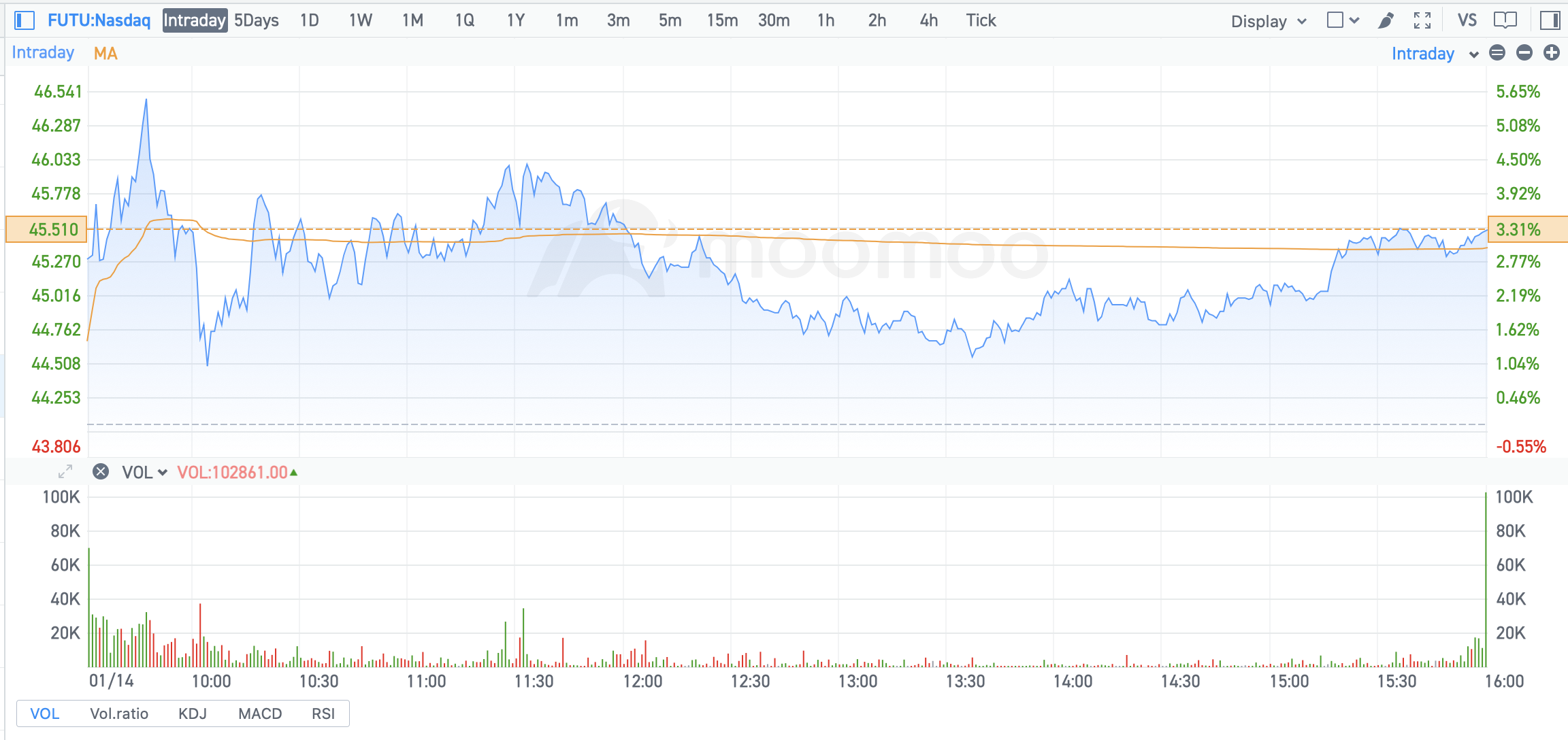The height and width of the screenshot is (740, 1568).
Task: Select the Intraday timeframe tab
Action: click(x=195, y=20)
